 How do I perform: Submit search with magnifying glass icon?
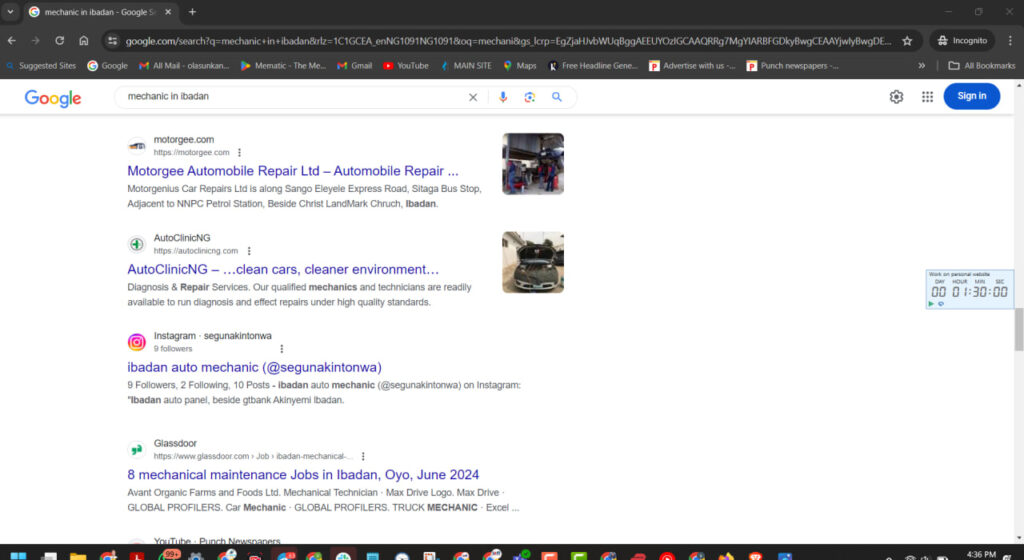556,97
